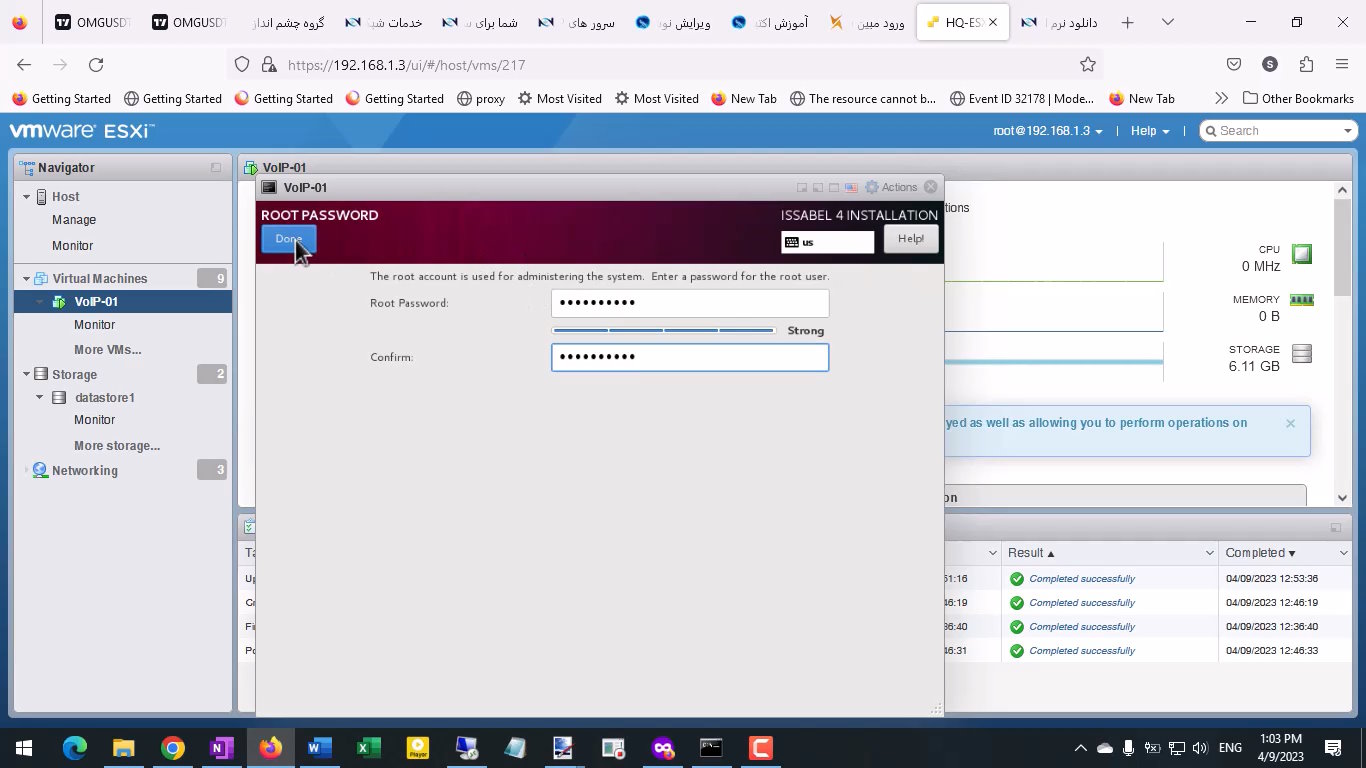This screenshot has height=768, width=1366.
Task: Open OneNote from the taskbar
Action: point(221,748)
